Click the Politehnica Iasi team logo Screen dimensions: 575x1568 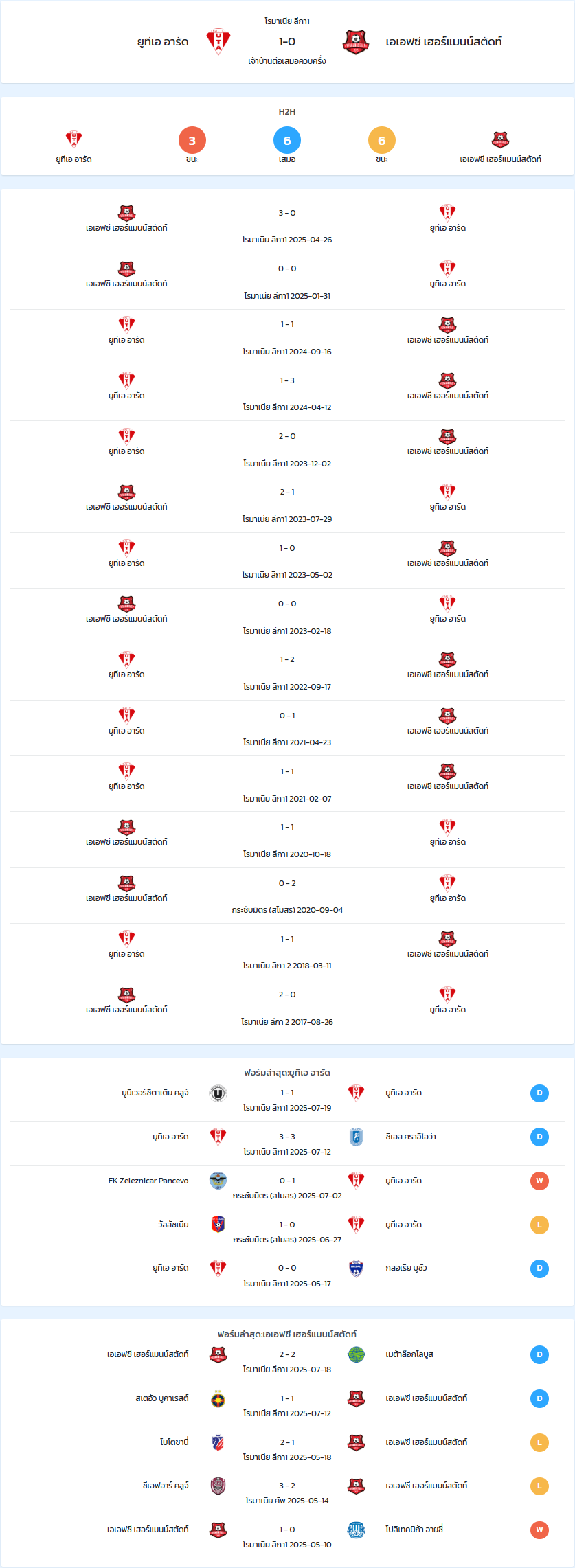tap(356, 1530)
